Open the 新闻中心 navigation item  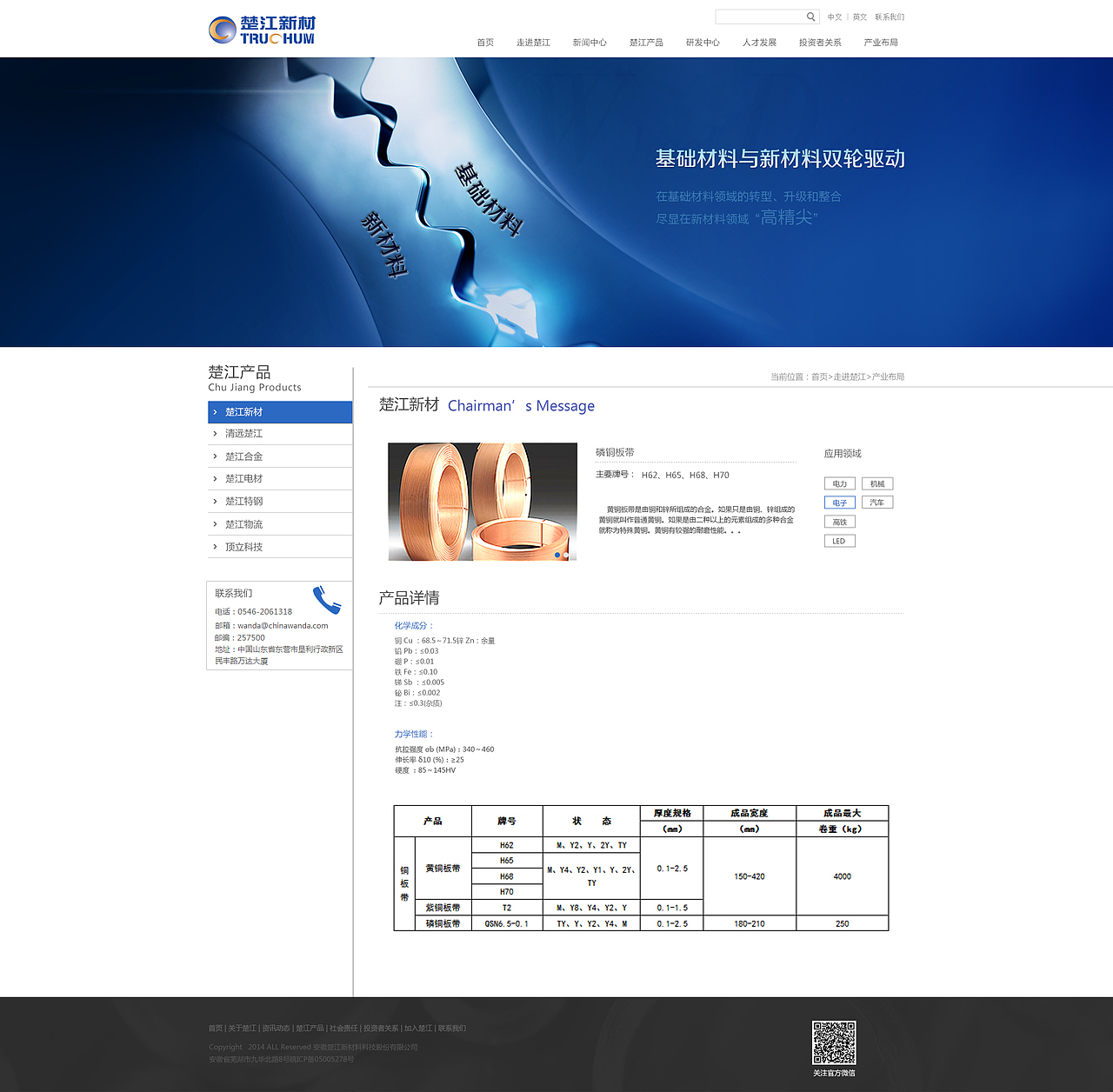point(590,43)
